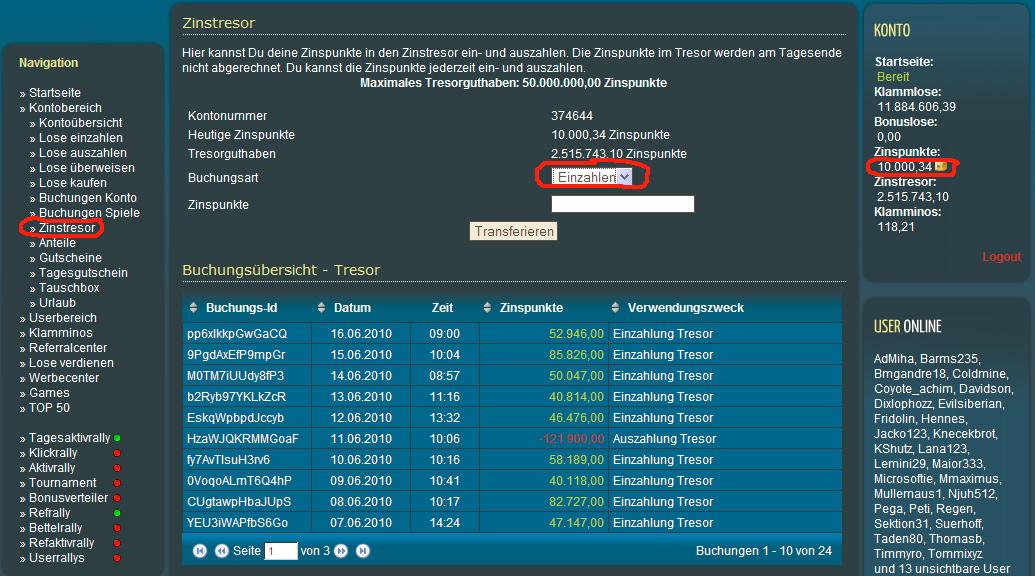Click Klammlose value 11.884.606,39
Viewport: 1035px width, 576px height.
[x=916, y=107]
